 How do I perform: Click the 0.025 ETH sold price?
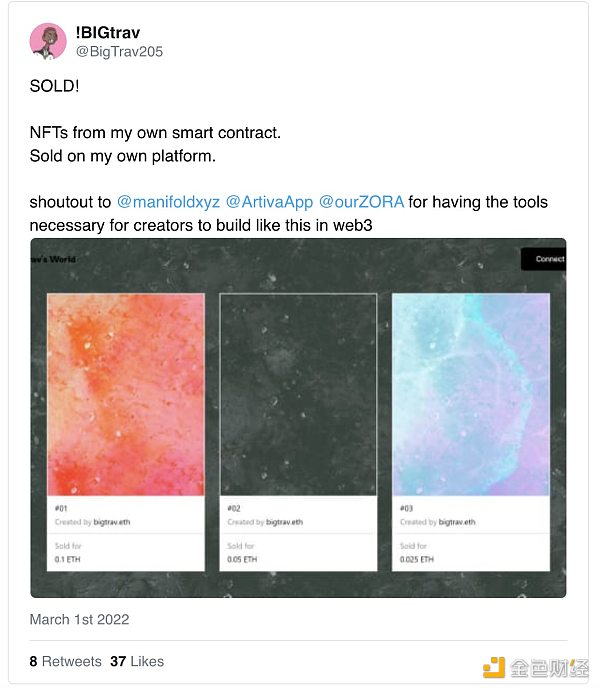tap(416, 560)
